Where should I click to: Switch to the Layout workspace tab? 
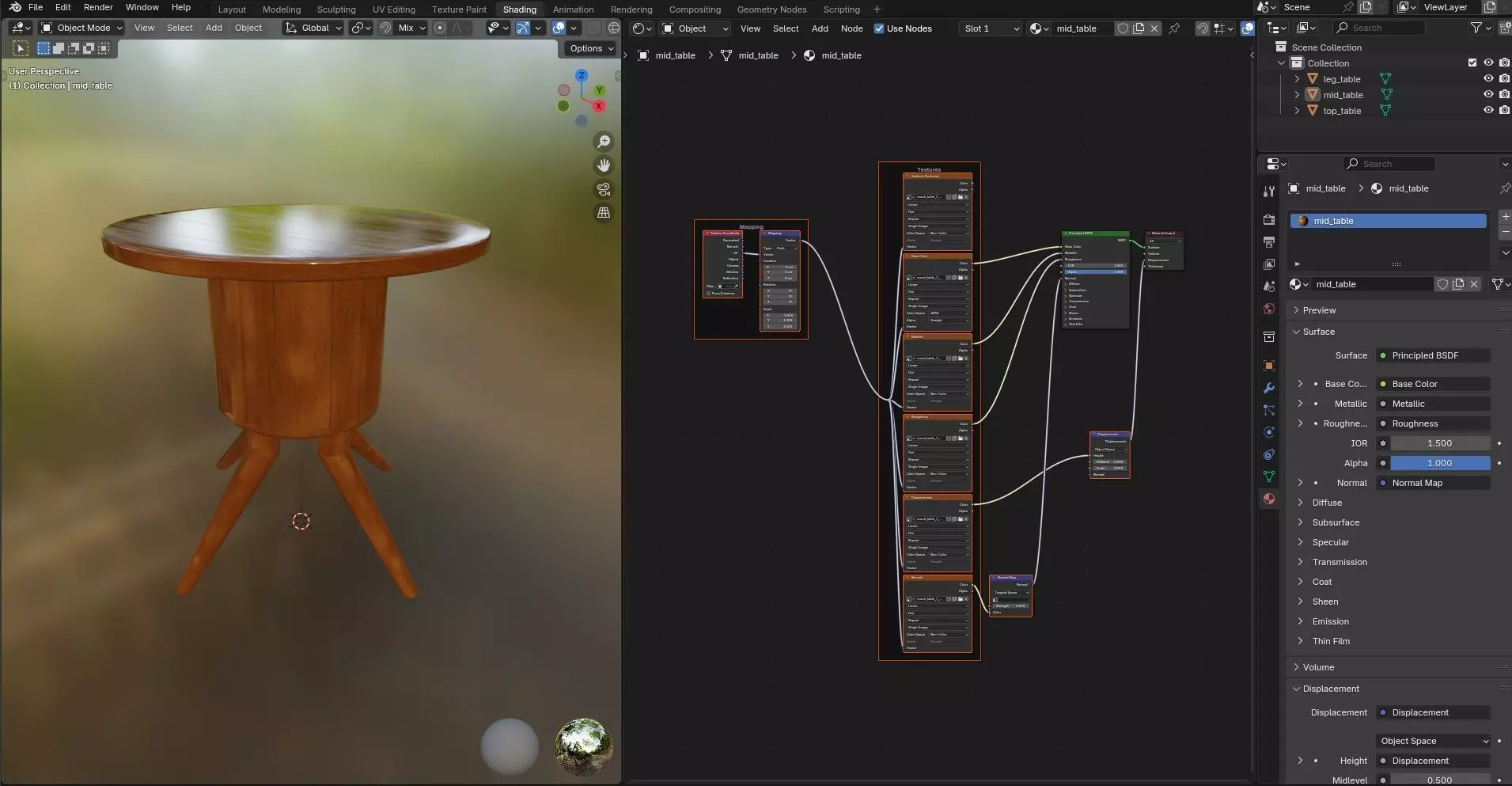pos(232,9)
